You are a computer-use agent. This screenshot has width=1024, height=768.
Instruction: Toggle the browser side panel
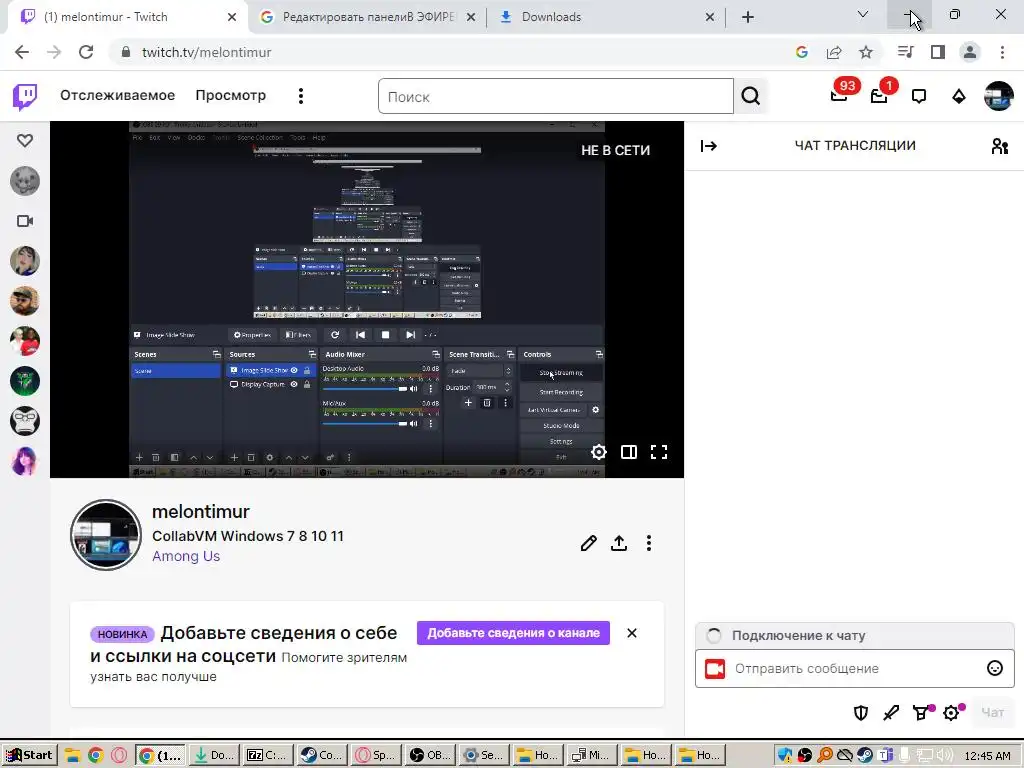click(x=938, y=52)
